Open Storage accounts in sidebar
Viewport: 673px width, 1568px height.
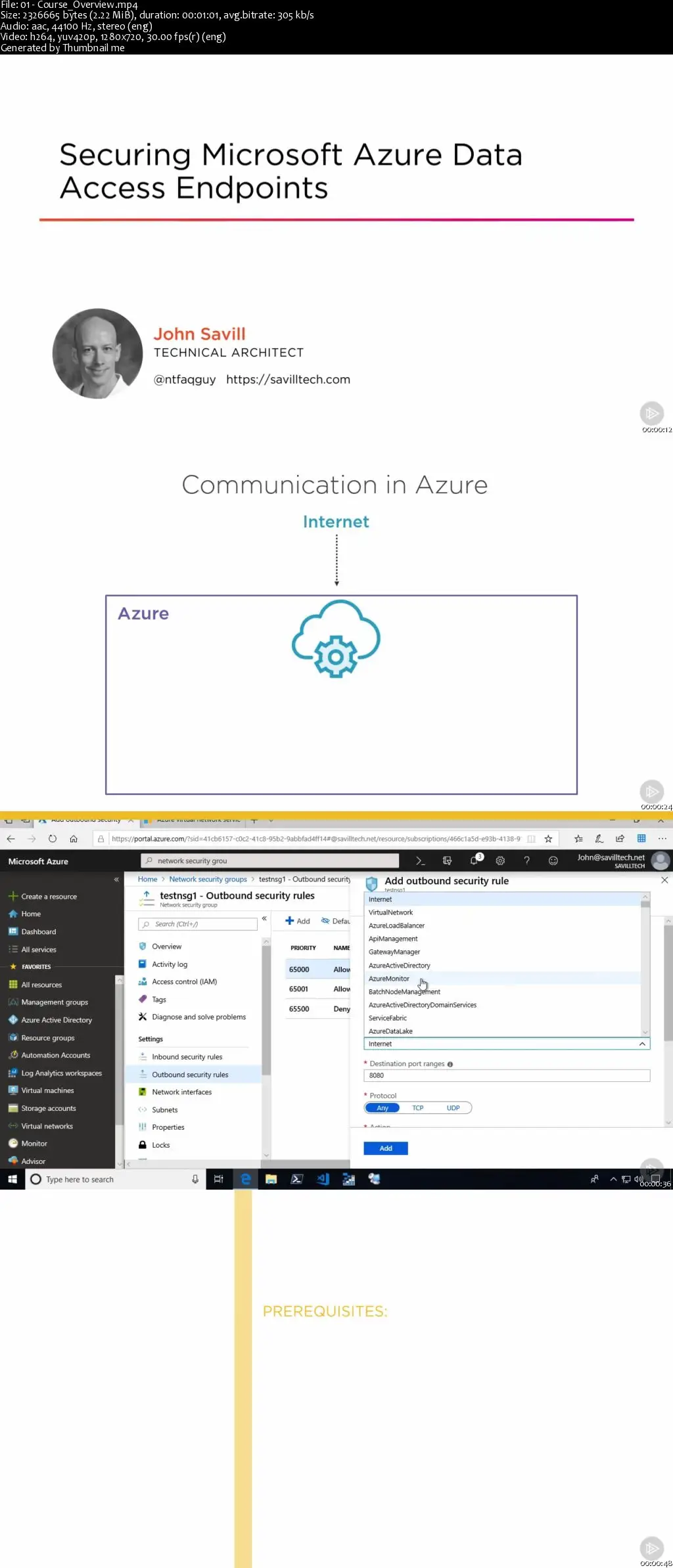[49, 1108]
